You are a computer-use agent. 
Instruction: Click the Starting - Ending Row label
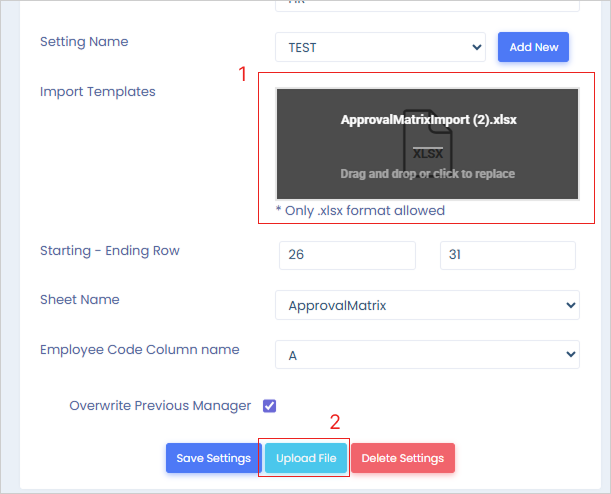[109, 251]
